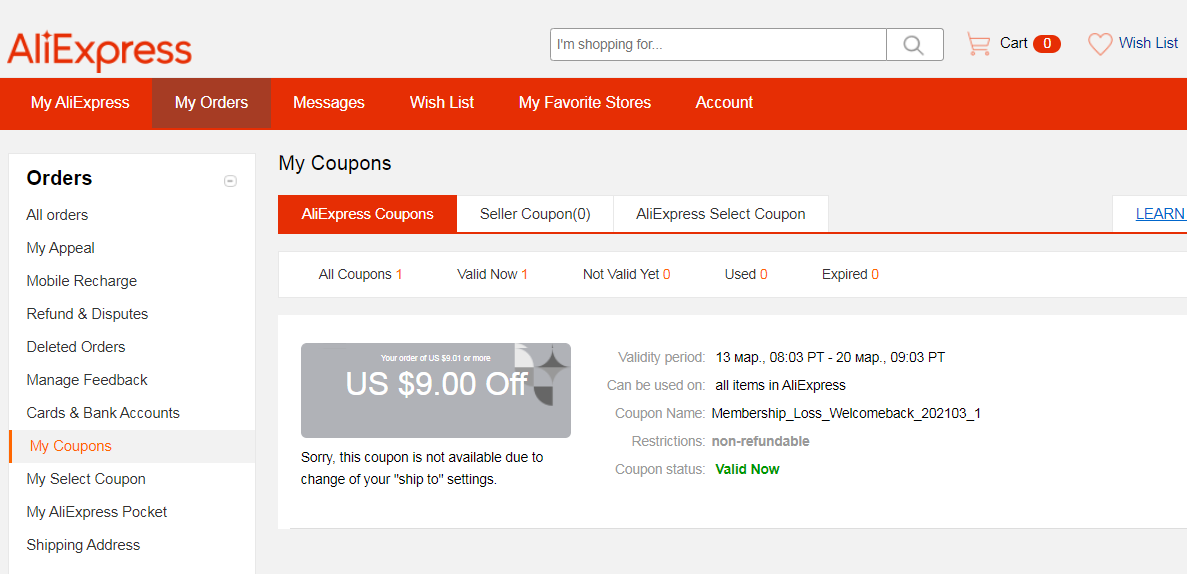Image resolution: width=1187 pixels, height=574 pixels.
Task: Open the shopping cart icon
Action: tap(978, 44)
